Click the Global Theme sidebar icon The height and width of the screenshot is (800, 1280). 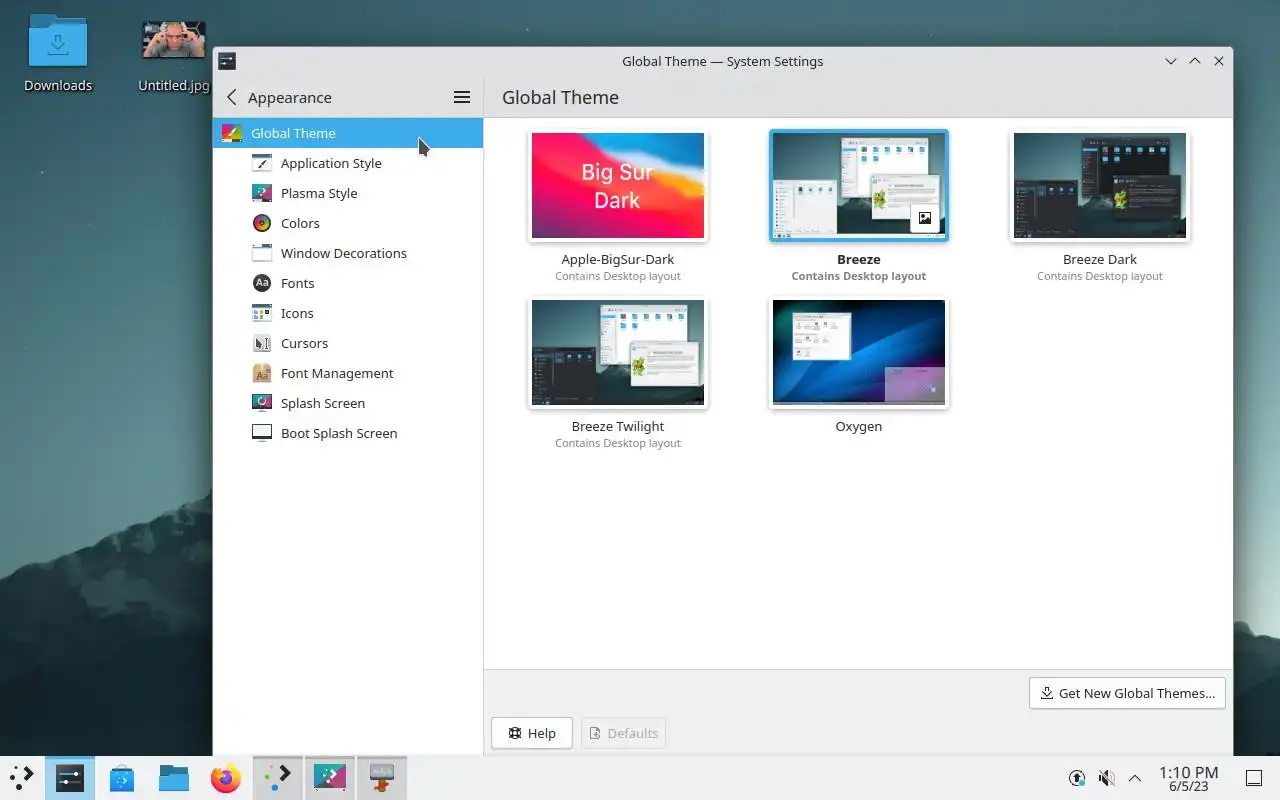click(231, 133)
